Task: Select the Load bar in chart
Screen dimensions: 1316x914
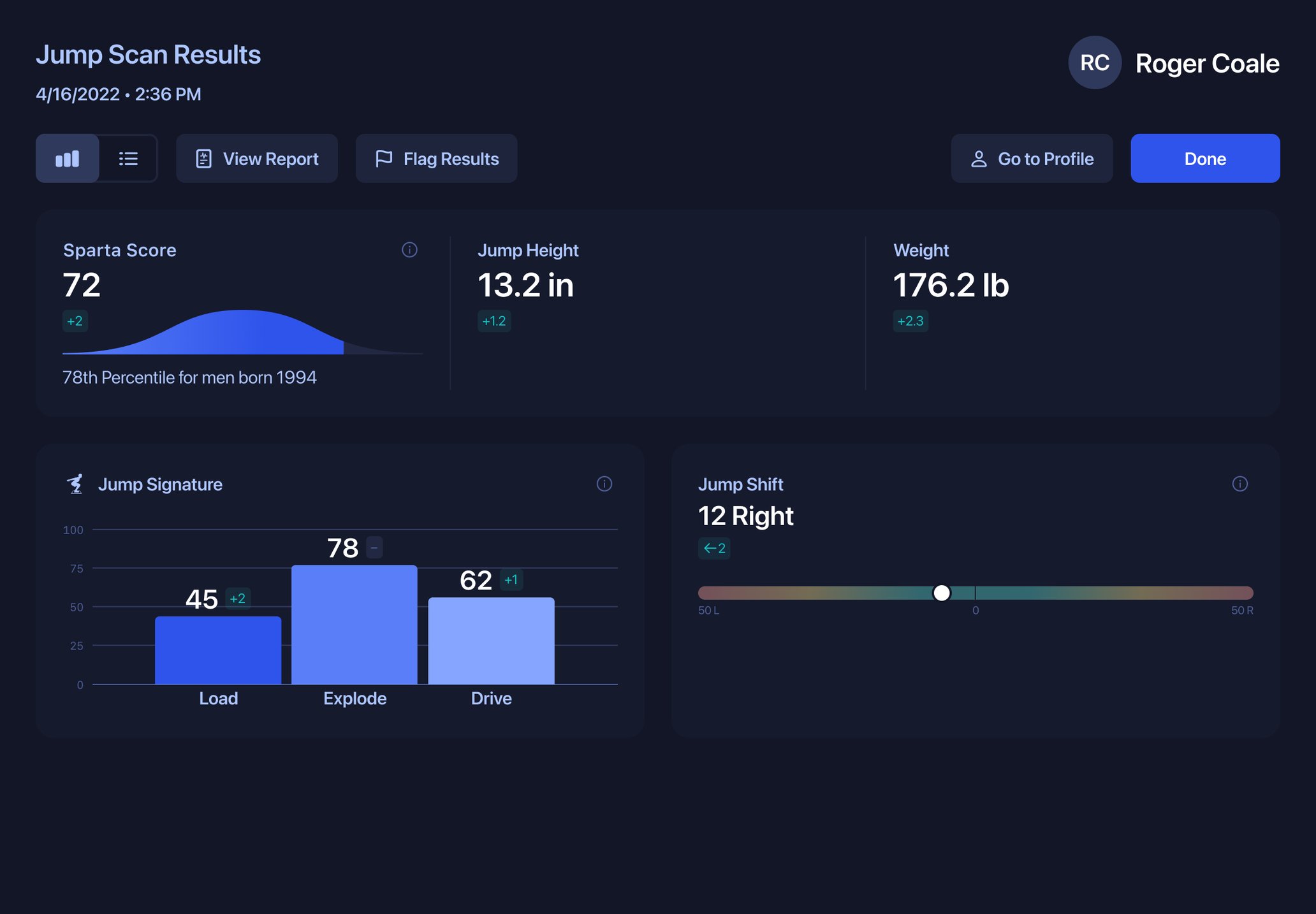Action: click(x=218, y=650)
